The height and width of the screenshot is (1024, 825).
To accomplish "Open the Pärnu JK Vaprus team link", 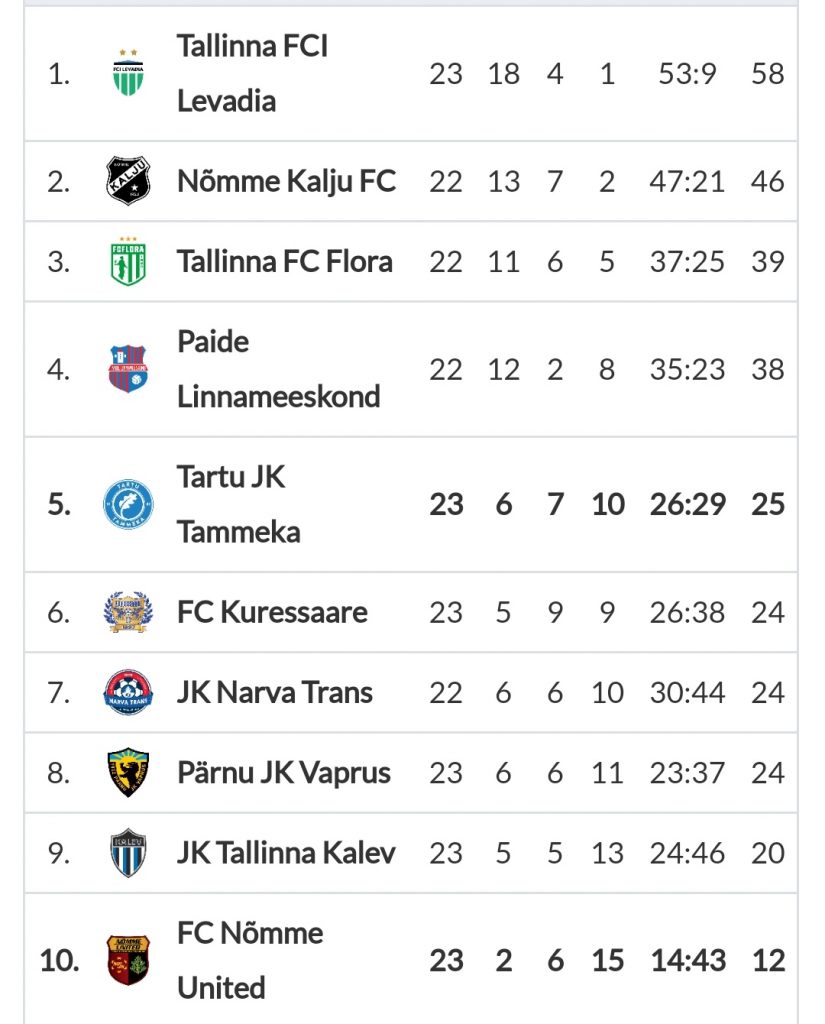I will coord(283,773).
